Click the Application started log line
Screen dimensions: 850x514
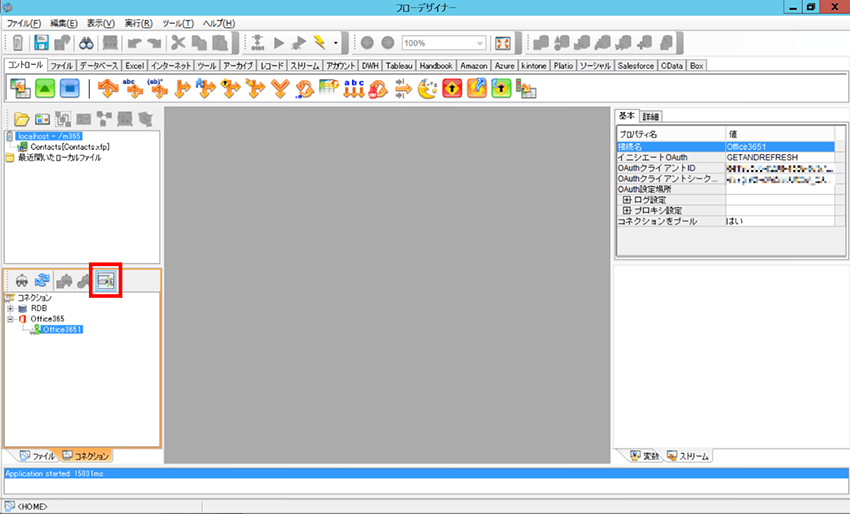pyautogui.click(x=426, y=473)
